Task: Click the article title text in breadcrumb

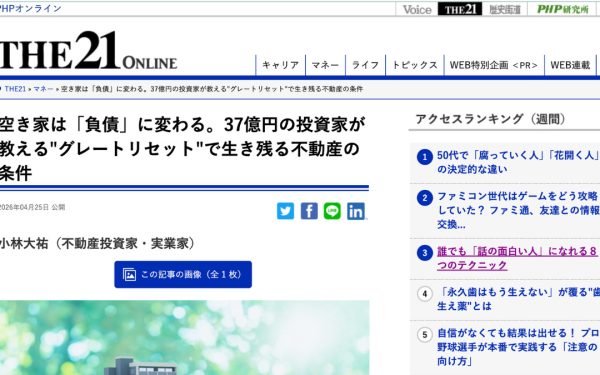Action: click(212, 89)
